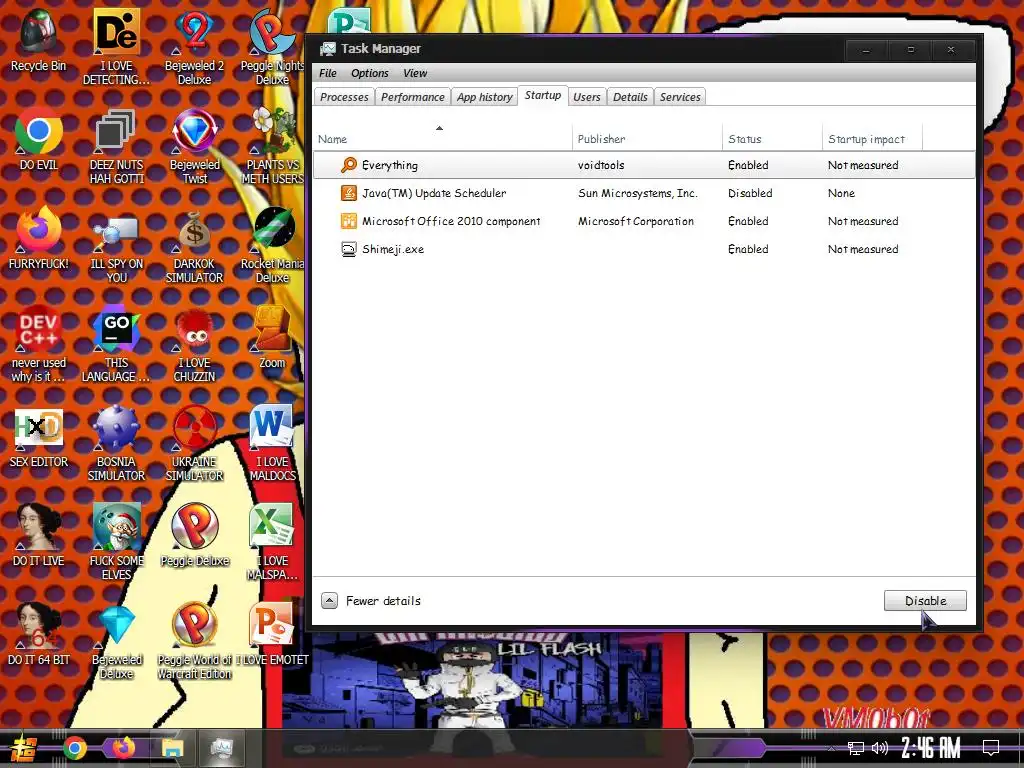Open the Zoom desktop icon
The width and height of the screenshot is (1024, 768).
272,338
